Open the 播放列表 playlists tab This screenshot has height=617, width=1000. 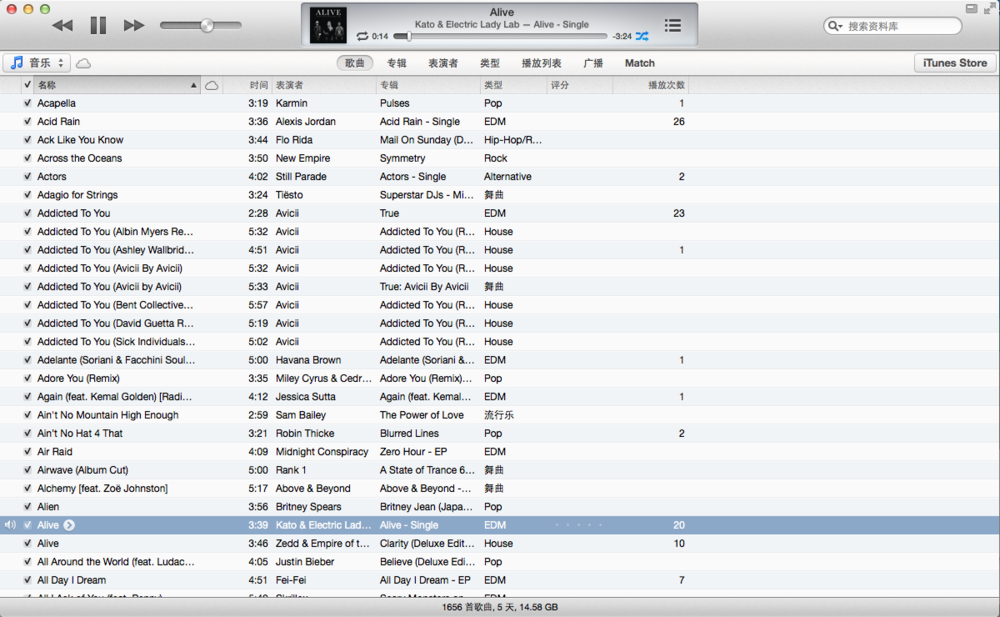coord(541,63)
